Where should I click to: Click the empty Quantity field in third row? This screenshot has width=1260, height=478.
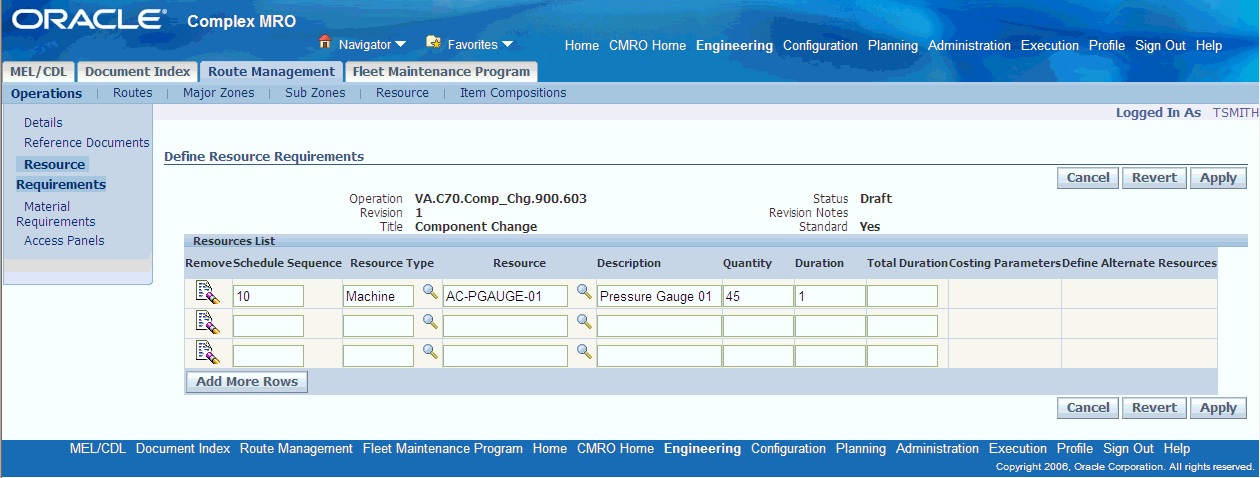click(758, 356)
